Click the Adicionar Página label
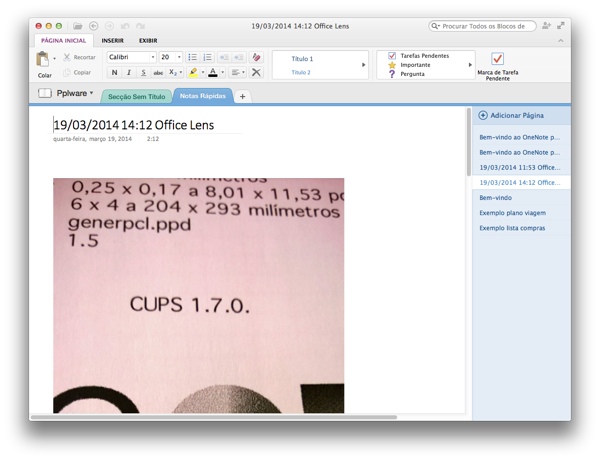 coord(517,115)
